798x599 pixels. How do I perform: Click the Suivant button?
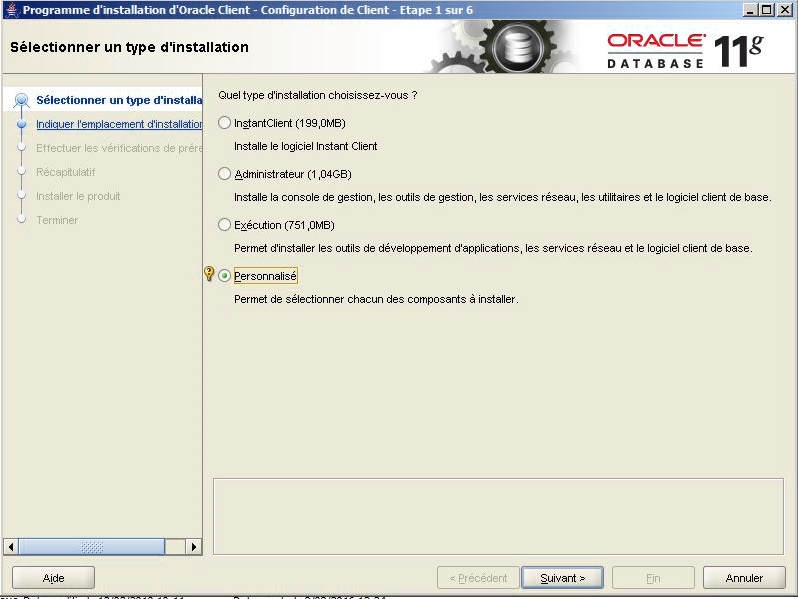[562, 578]
